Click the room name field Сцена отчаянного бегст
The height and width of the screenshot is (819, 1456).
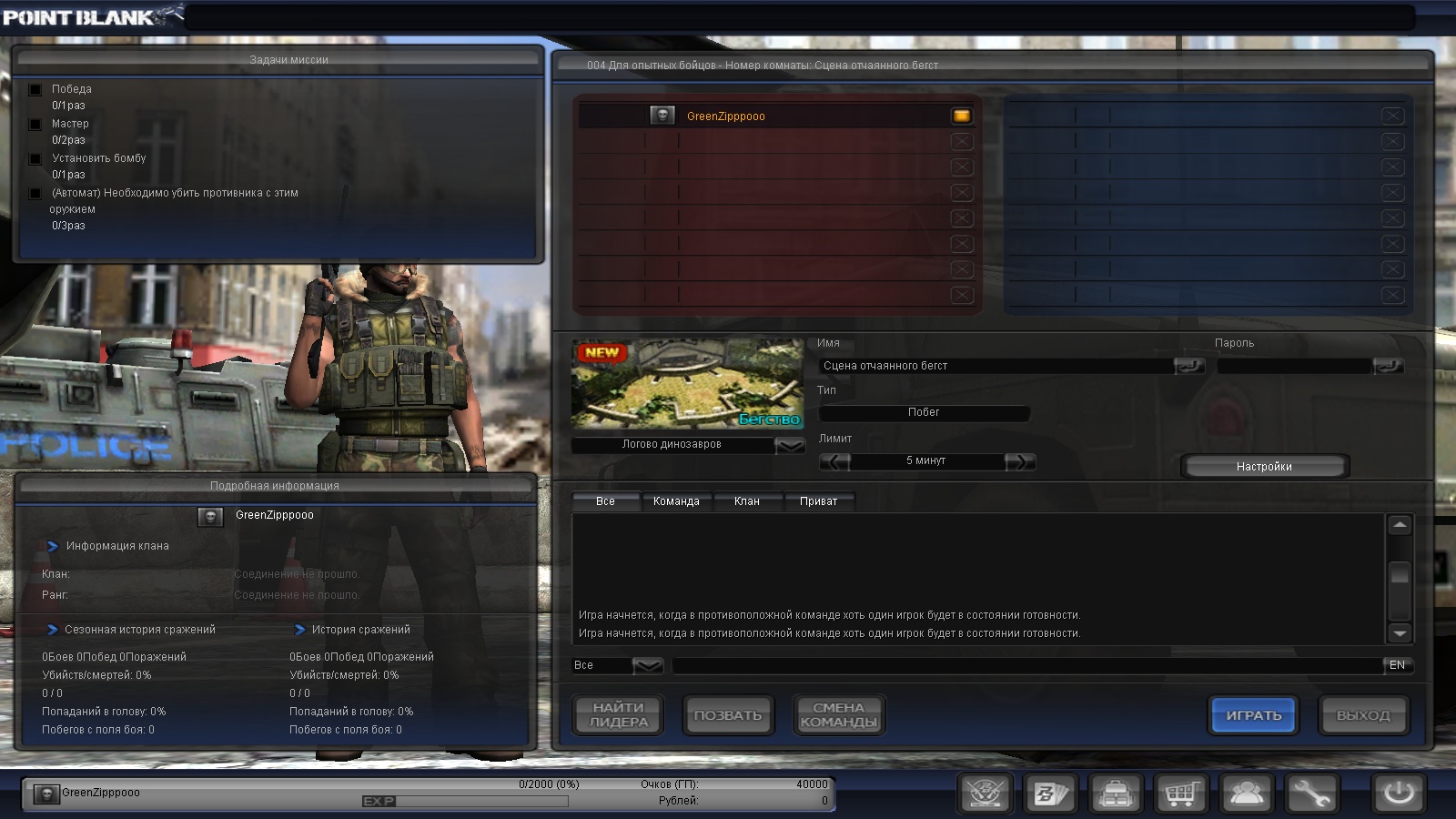996,366
